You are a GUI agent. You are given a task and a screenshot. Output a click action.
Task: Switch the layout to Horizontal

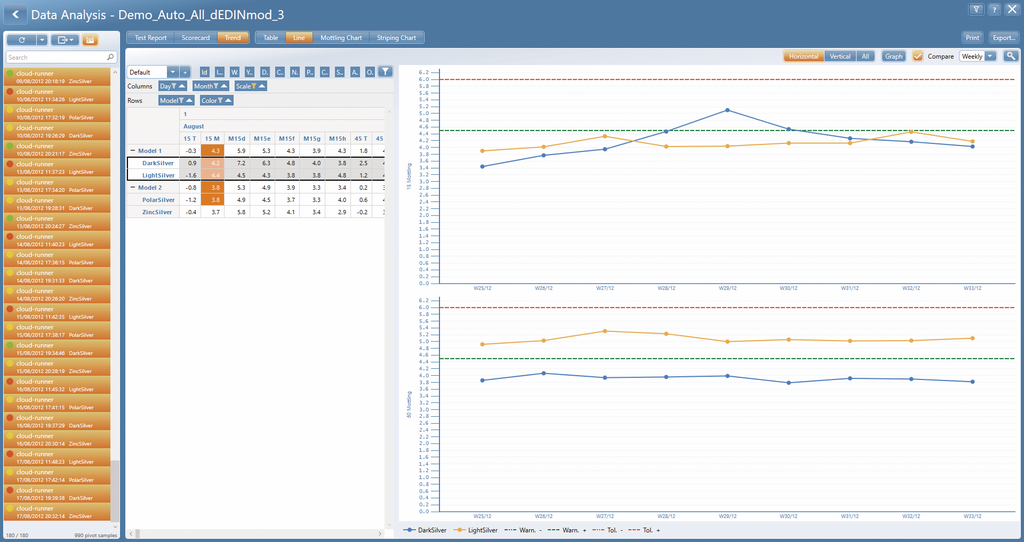(803, 56)
